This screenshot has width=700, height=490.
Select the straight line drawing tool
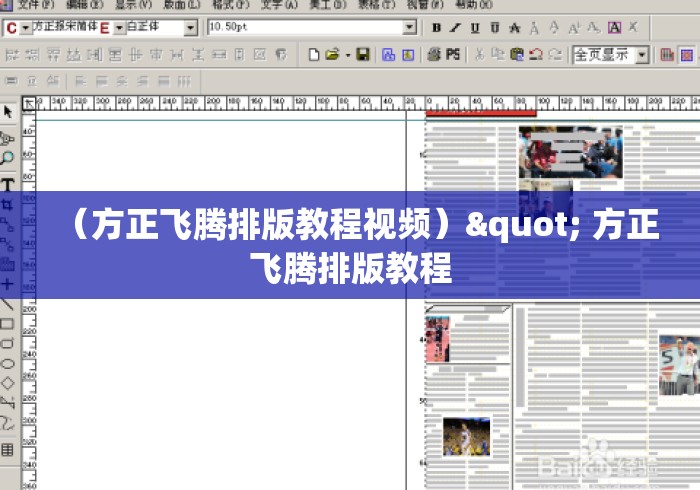click(8, 304)
